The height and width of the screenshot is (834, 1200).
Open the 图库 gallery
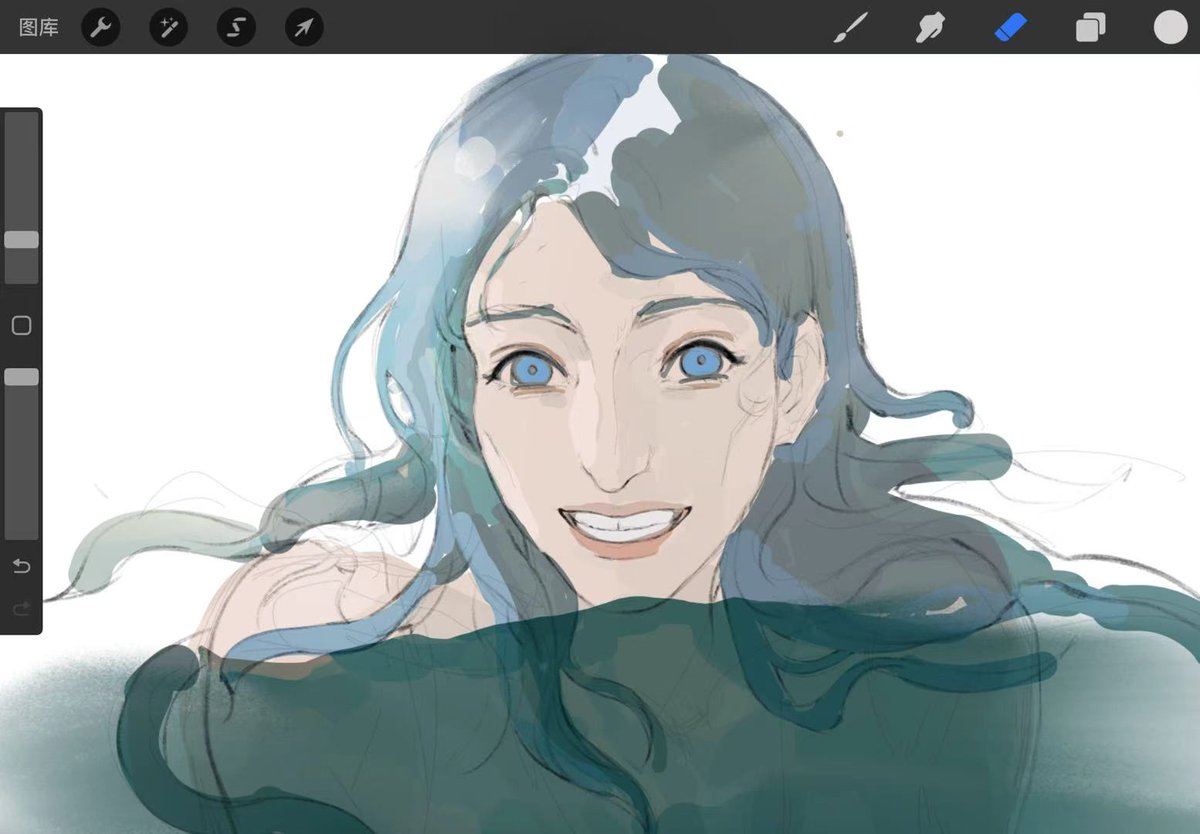click(39, 27)
